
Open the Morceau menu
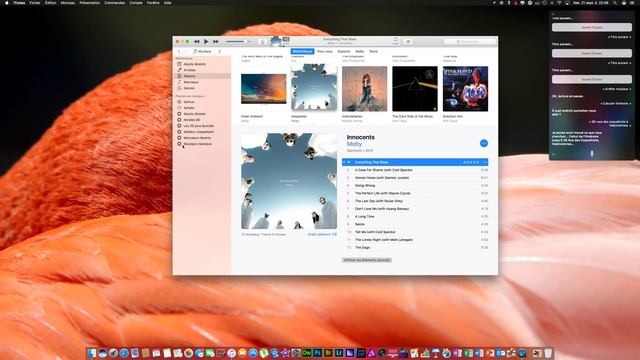tap(68, 3)
